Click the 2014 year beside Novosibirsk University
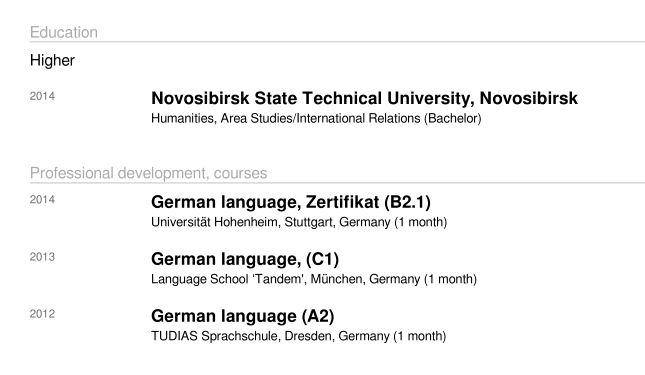Image resolution: width=645 pixels, height=375 pixels. [42, 96]
